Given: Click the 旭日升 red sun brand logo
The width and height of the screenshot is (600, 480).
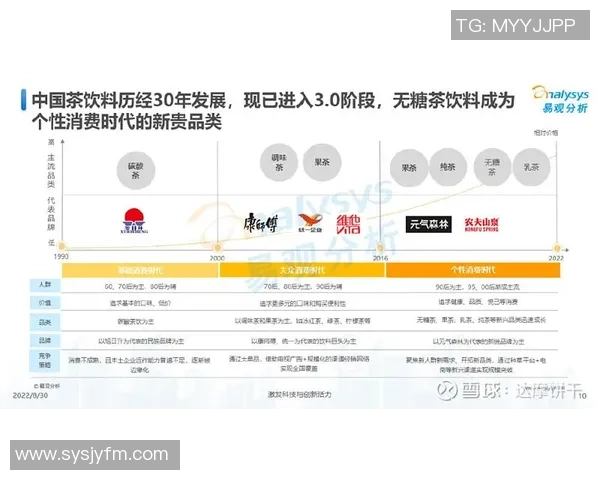Looking at the screenshot, I should (134, 221).
